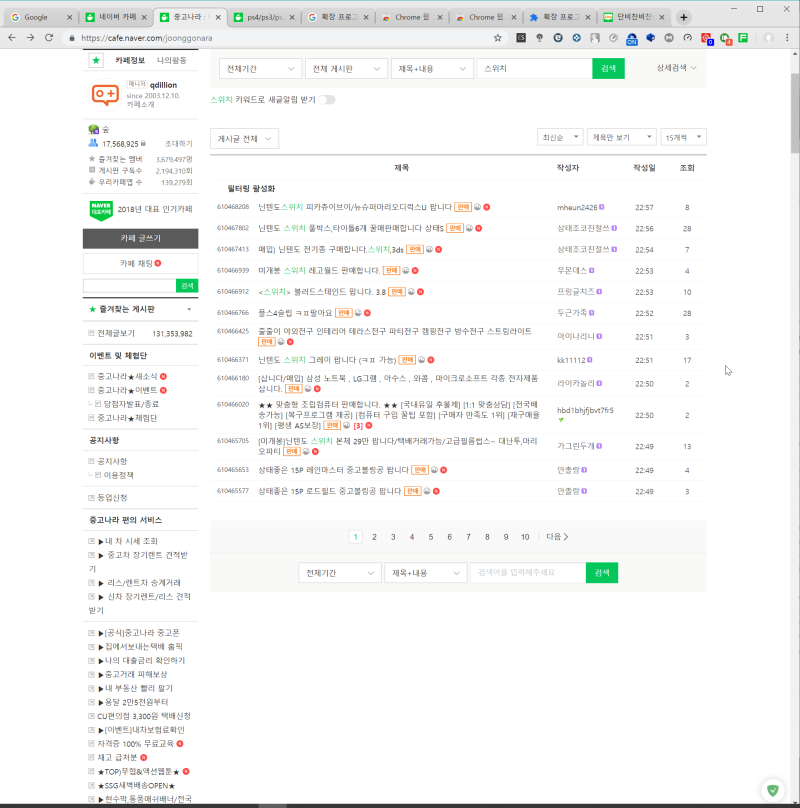Screen dimensions: 800x808
Task: Click the blue circle four-dot extension
Action: pos(576,38)
